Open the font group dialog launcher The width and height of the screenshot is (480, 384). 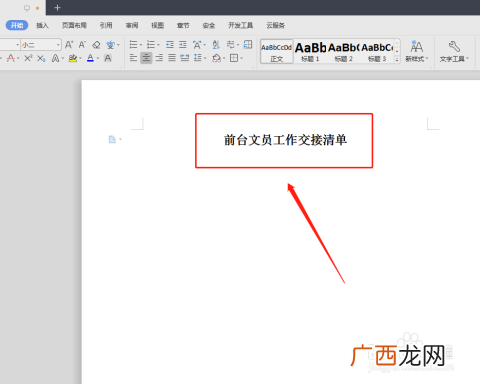point(120,67)
